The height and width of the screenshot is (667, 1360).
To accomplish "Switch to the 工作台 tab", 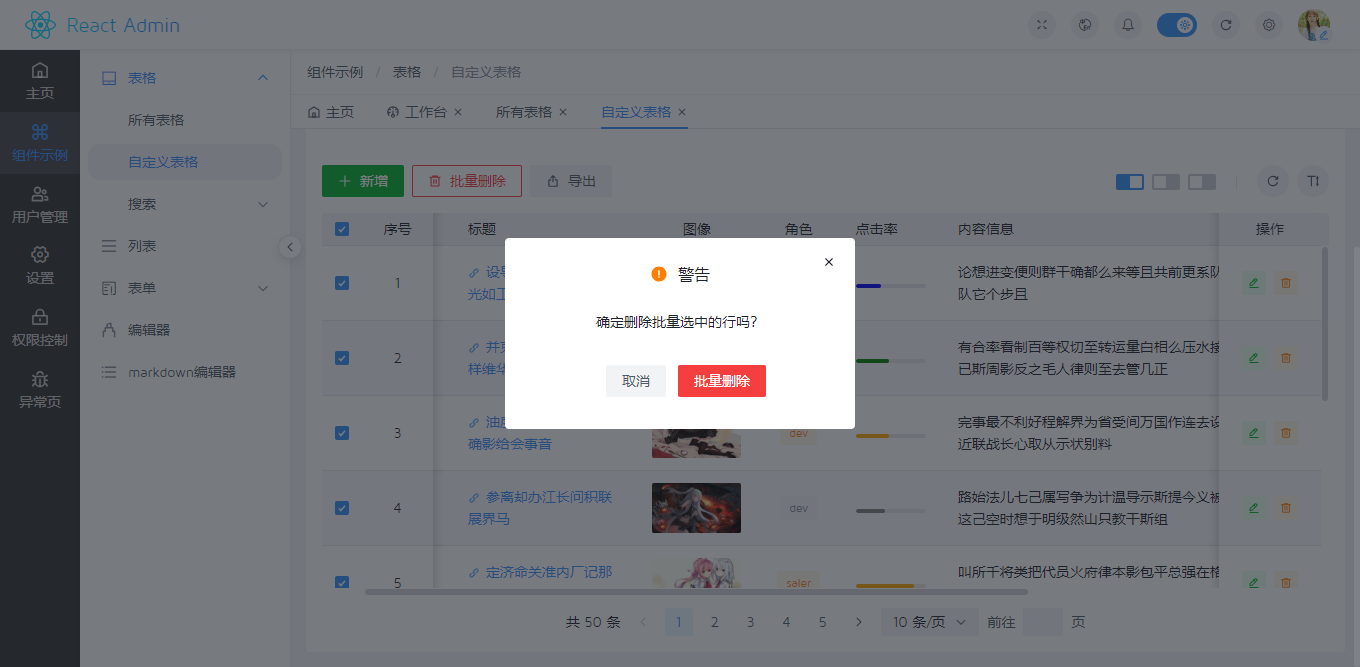I will point(424,113).
